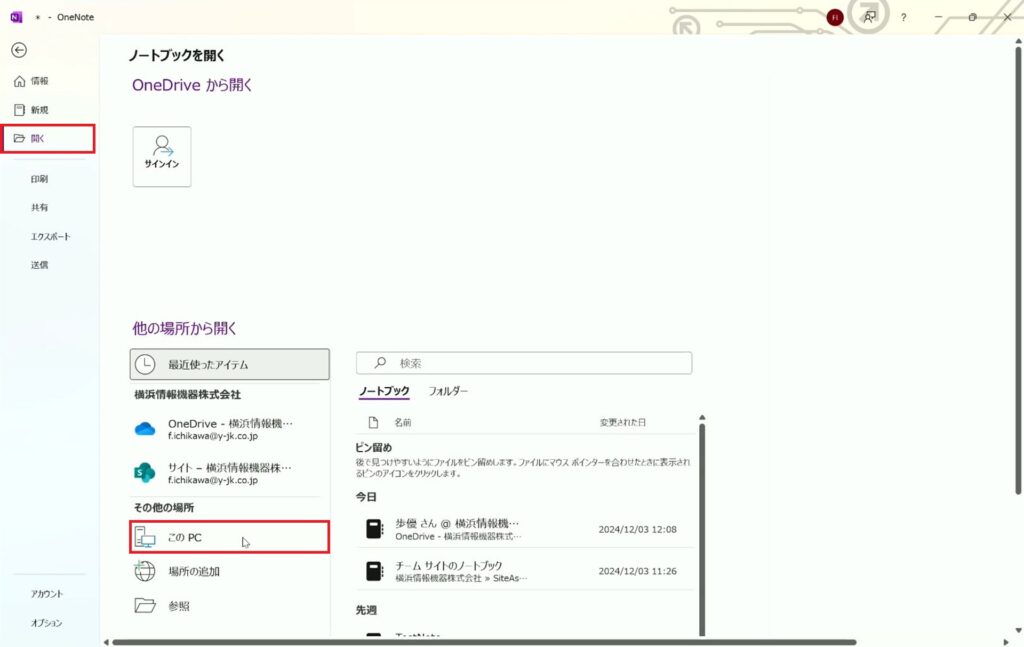Click 参照 (Browse) folder option
The image size is (1024, 647).
pos(229,606)
